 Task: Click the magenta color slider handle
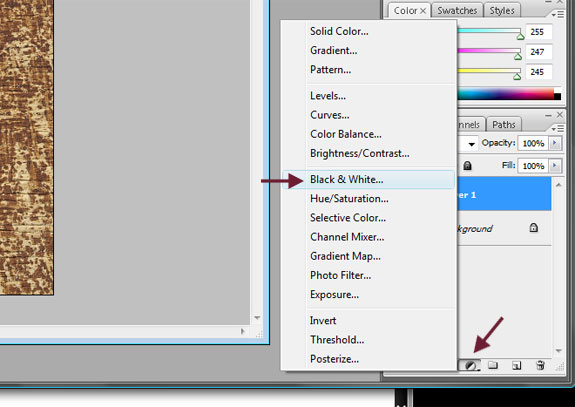(517, 56)
